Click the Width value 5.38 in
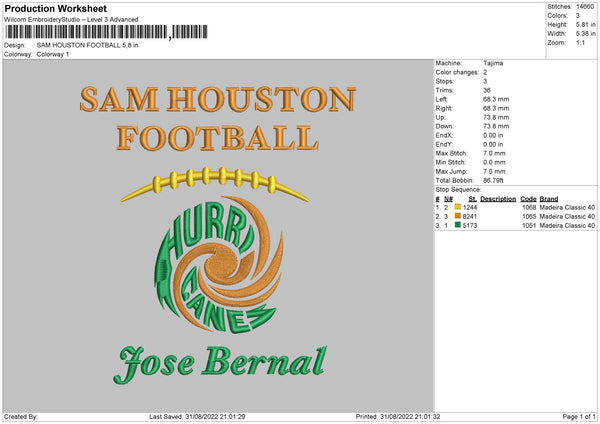The image size is (600, 424). 585,34
